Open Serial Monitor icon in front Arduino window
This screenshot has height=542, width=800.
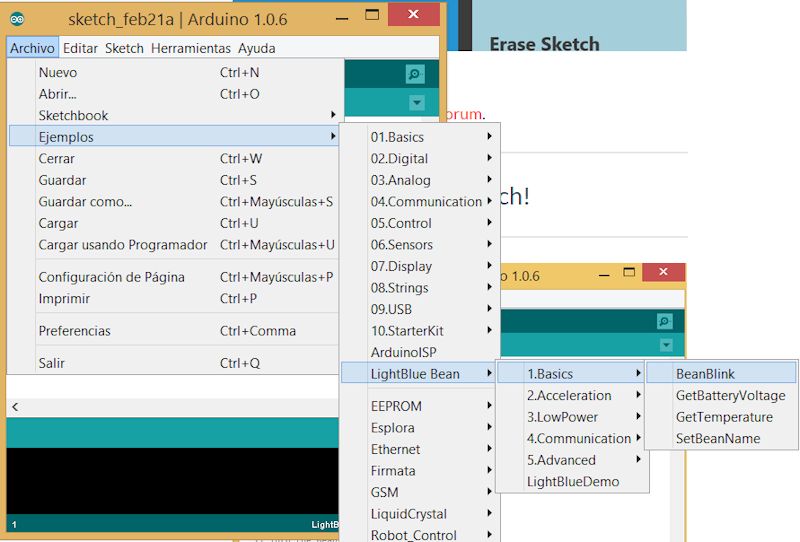(x=415, y=74)
